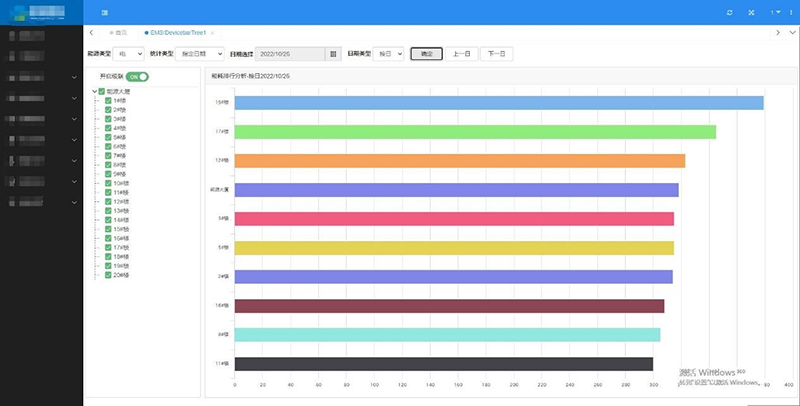Viewport: 800px width, 406px height.
Task: Click the 确定 button
Action: (x=426, y=54)
